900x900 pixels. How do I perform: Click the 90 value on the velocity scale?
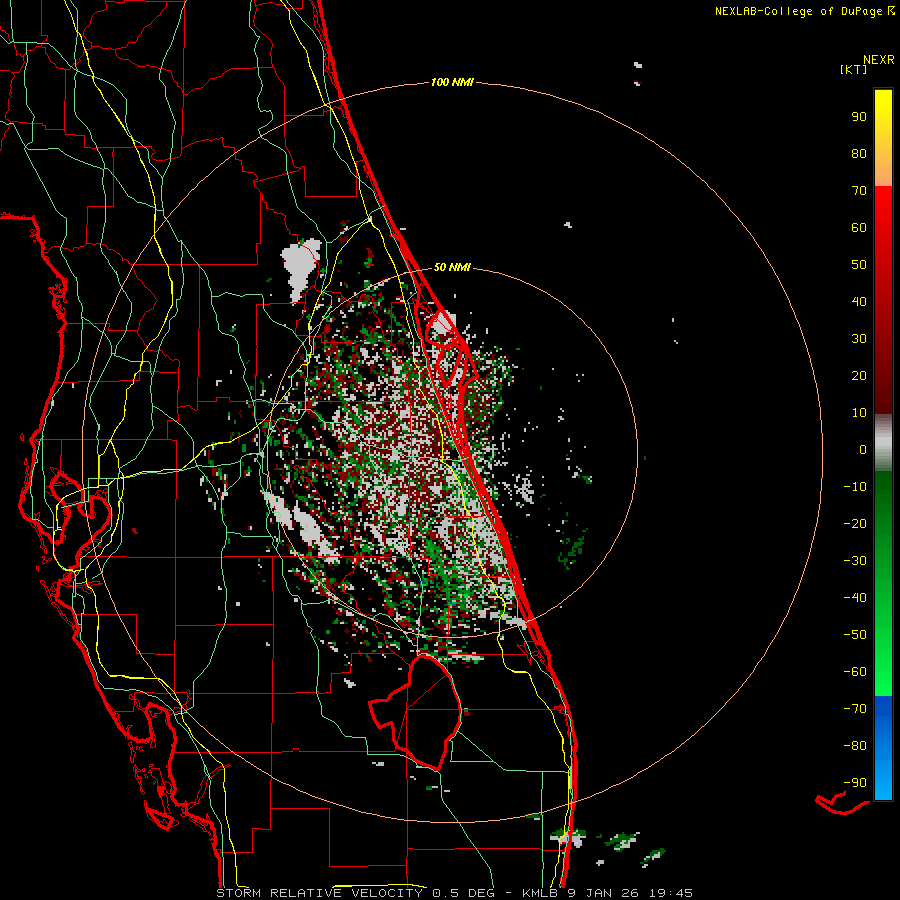click(x=859, y=117)
